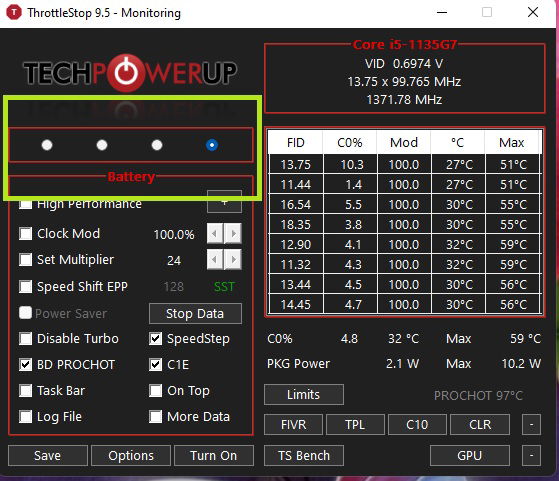
Task: Click the Max PKG Power value 10.2 W
Action: click(521, 364)
